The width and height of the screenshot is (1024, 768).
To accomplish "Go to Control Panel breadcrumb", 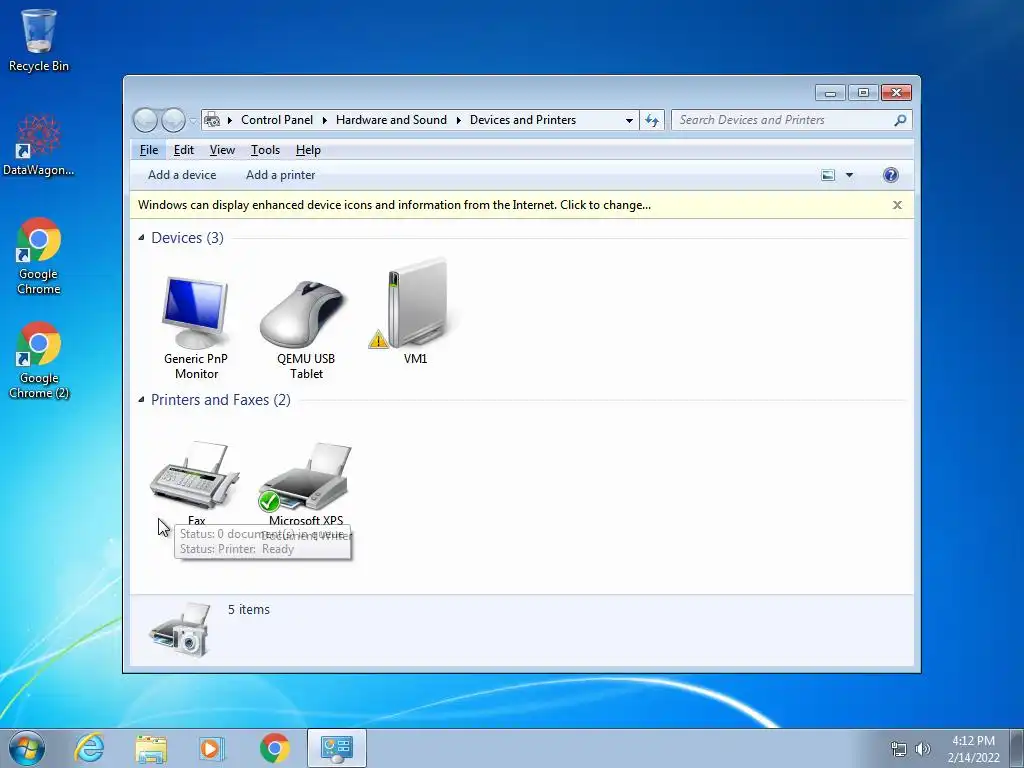I will click(277, 120).
